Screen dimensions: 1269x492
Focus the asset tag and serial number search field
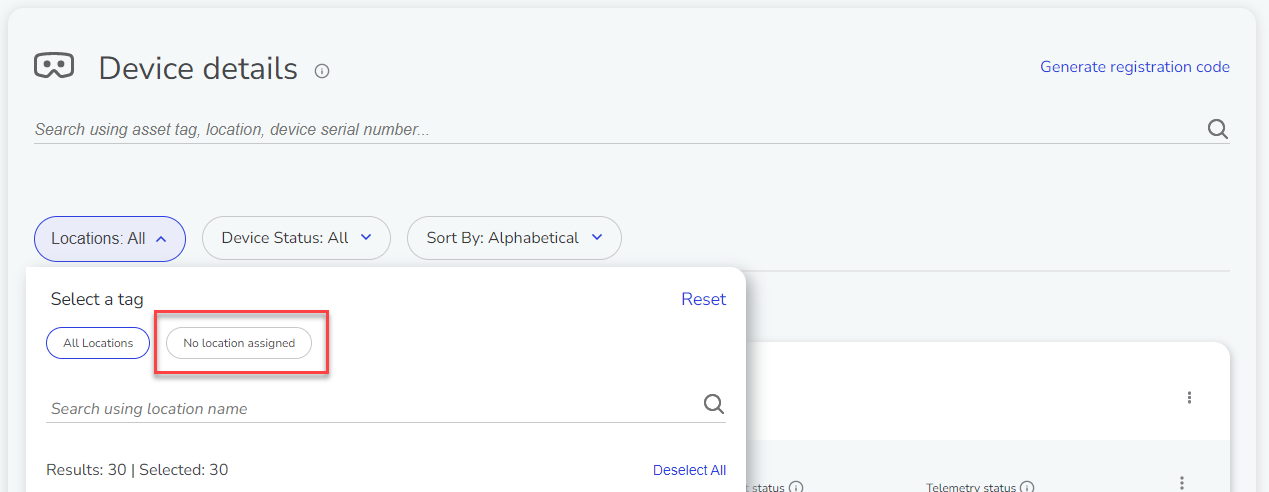[x=618, y=130]
